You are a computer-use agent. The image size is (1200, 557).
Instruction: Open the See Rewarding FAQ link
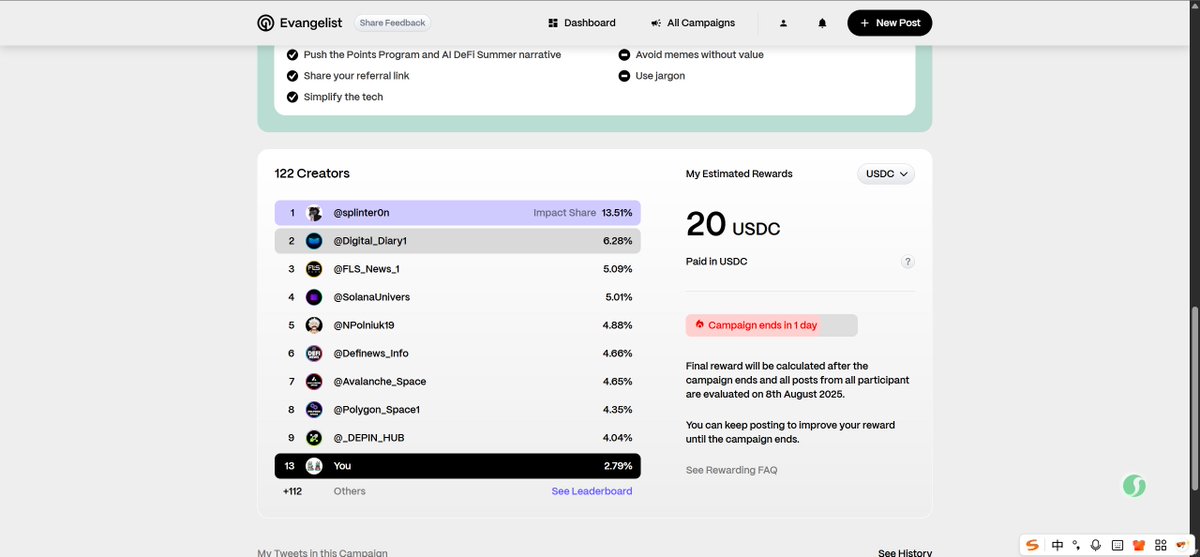point(731,470)
